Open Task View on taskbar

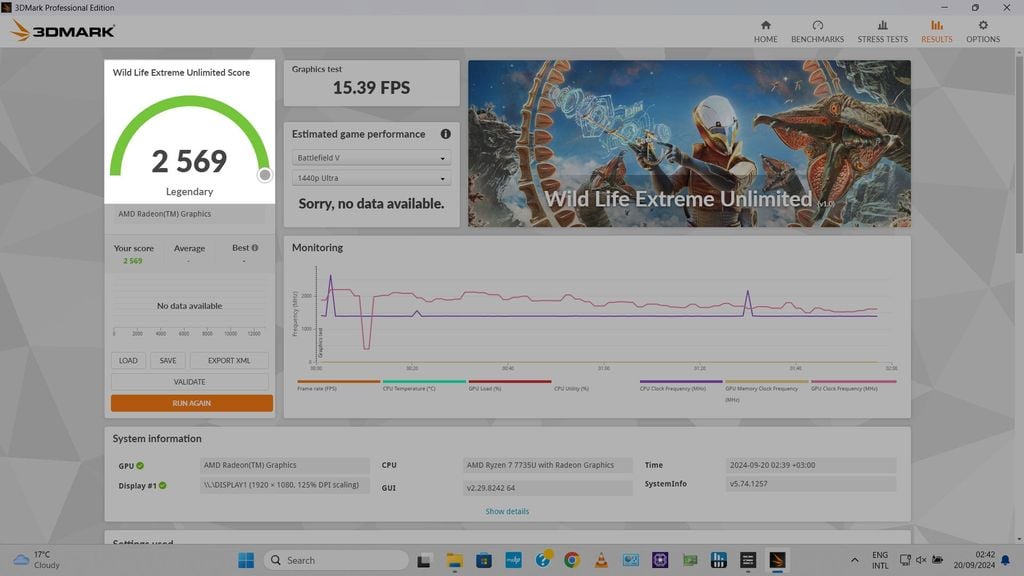[x=424, y=560]
